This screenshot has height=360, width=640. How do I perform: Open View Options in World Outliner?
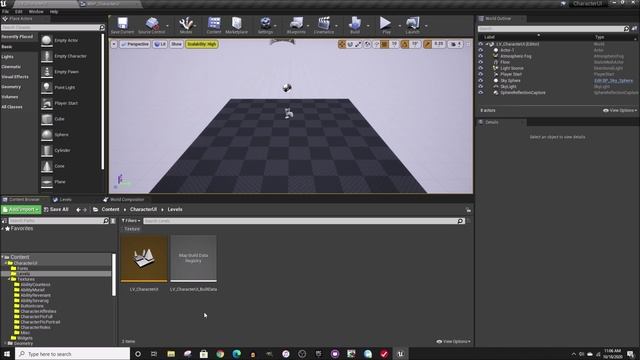click(x=620, y=111)
